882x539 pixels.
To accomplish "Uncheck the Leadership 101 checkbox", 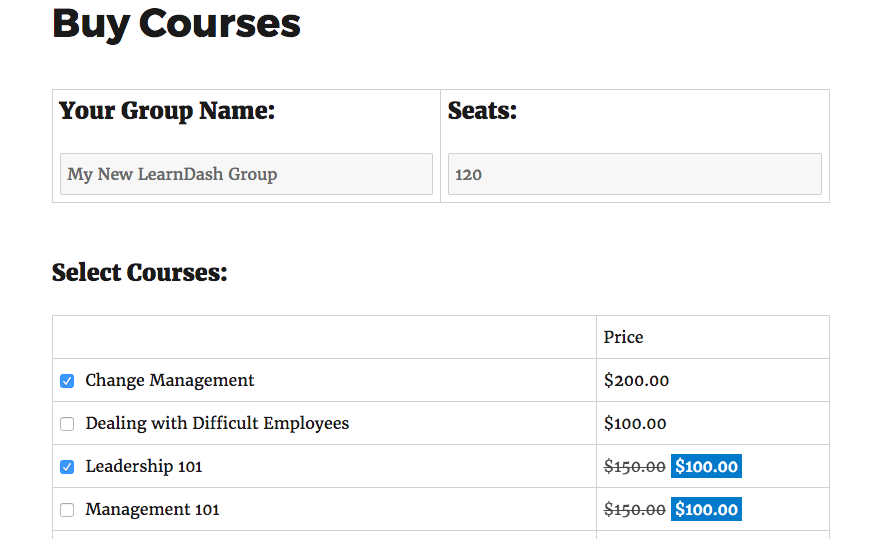I will pos(67,467).
